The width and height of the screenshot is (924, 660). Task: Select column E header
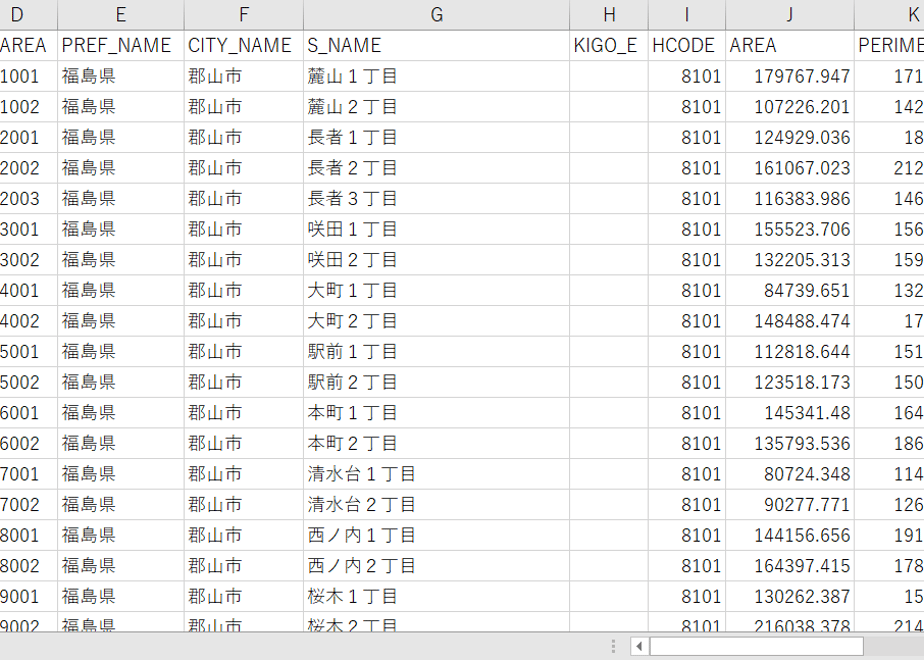(121, 15)
